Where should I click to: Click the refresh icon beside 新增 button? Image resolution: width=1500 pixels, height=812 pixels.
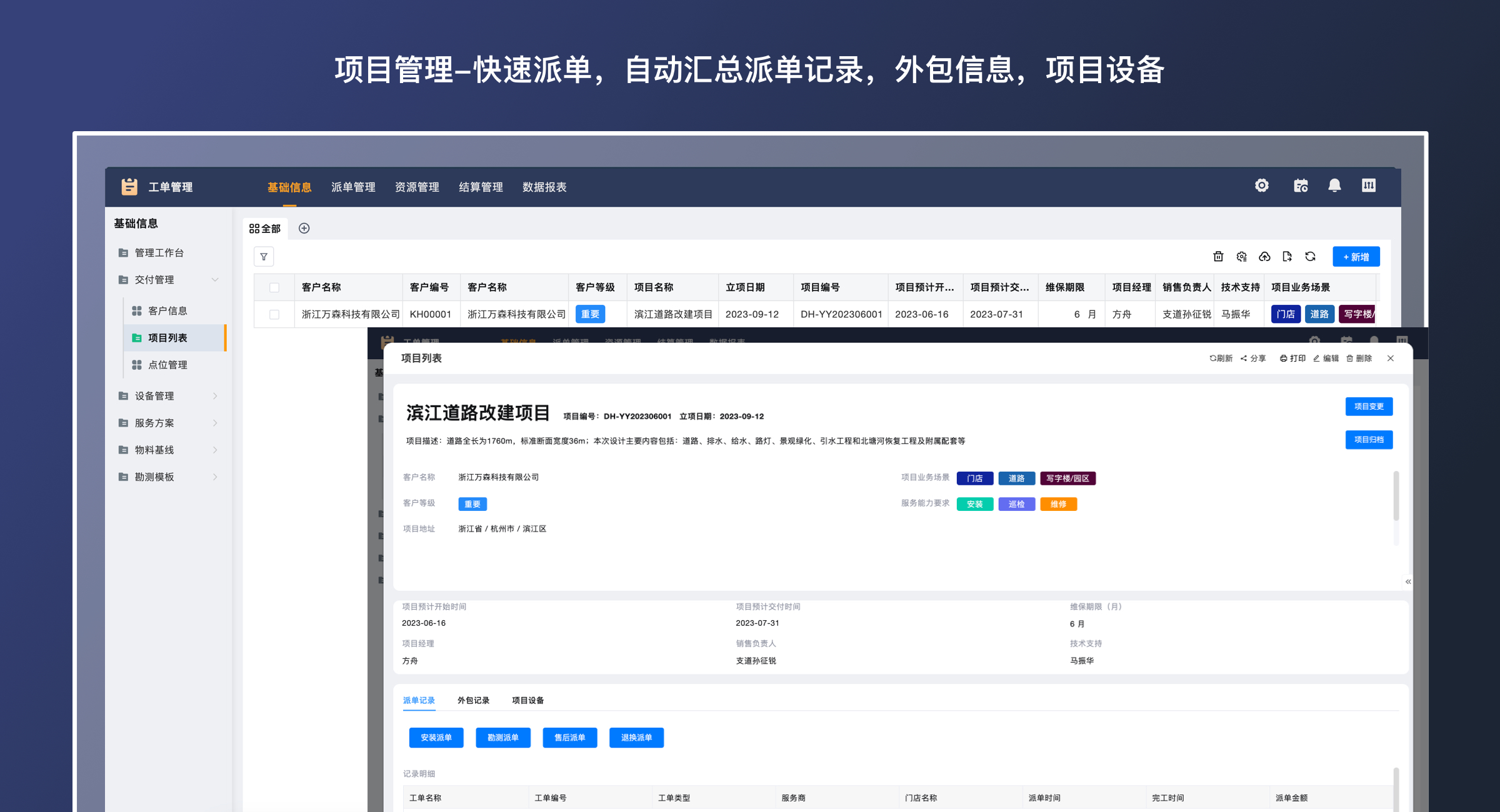1310,257
